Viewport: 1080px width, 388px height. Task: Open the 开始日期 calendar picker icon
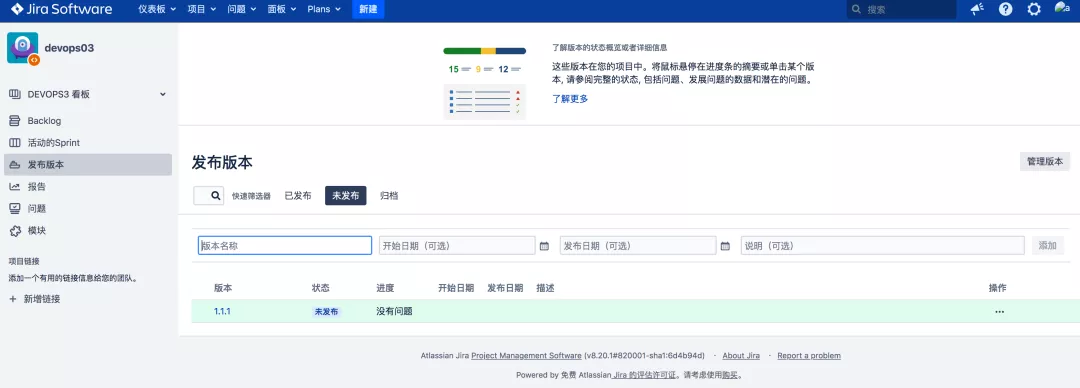(x=544, y=246)
